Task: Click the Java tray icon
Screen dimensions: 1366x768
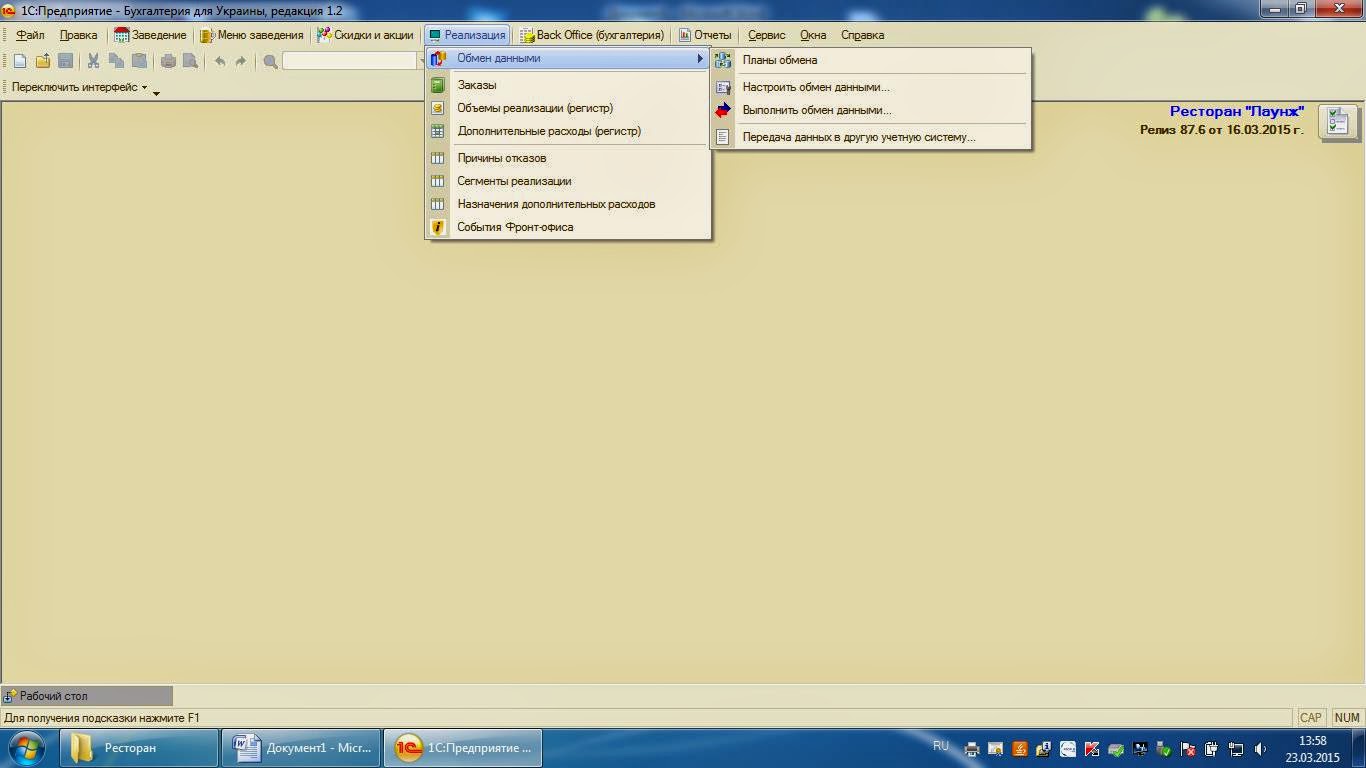Action: [x=1020, y=749]
